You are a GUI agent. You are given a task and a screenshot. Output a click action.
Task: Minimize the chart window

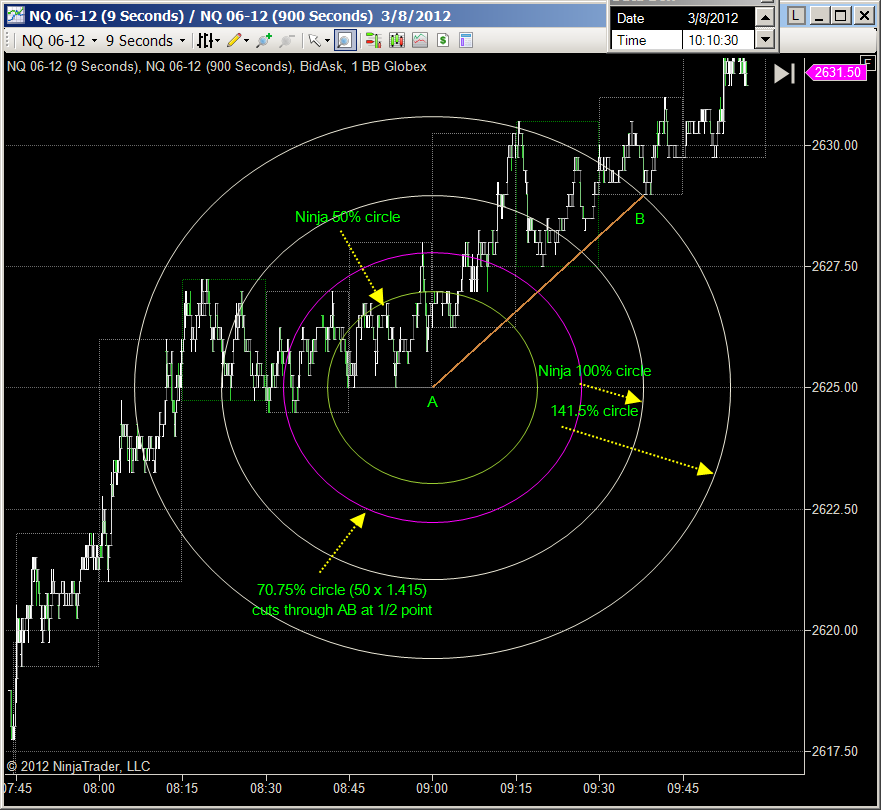click(819, 16)
